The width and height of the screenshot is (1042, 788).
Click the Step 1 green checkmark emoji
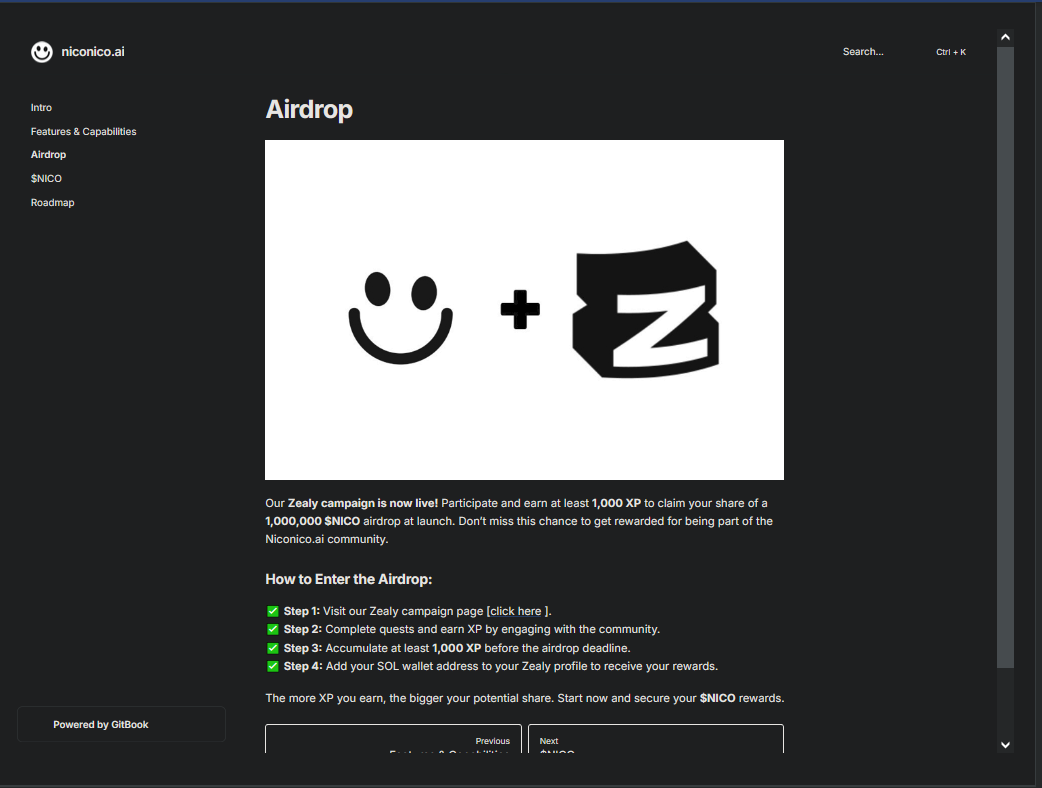pyautogui.click(x=272, y=611)
